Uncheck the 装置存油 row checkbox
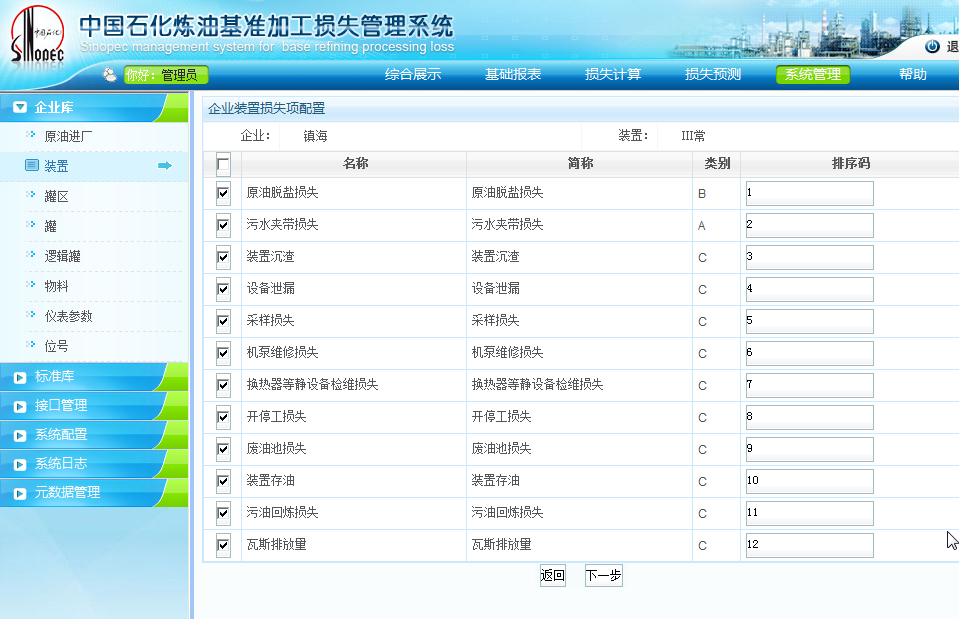The height and width of the screenshot is (619, 959). (223, 481)
